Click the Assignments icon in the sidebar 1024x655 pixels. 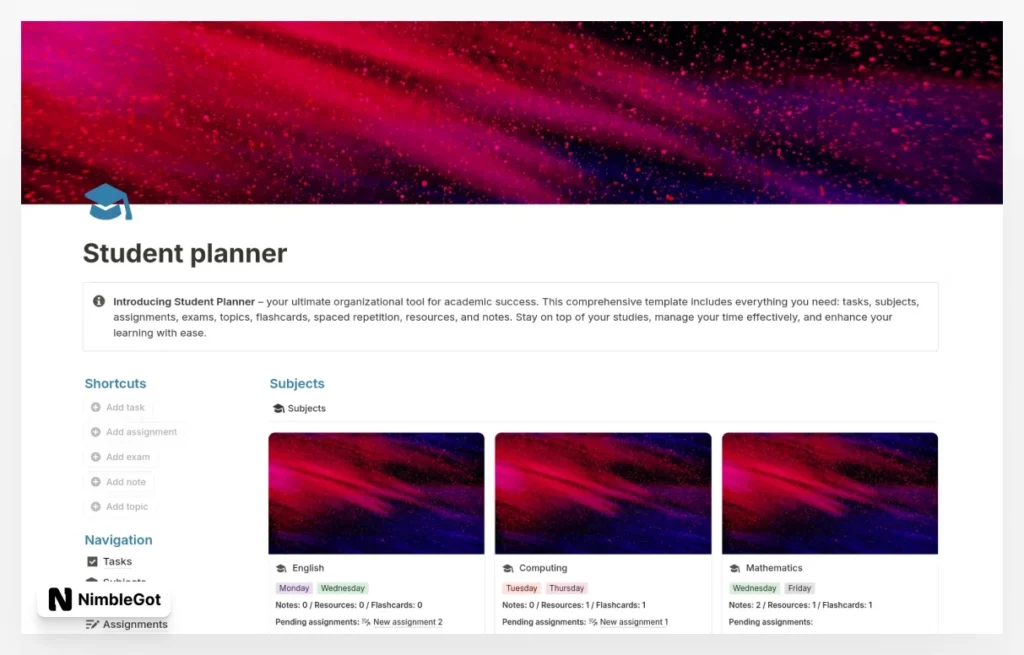(x=91, y=624)
